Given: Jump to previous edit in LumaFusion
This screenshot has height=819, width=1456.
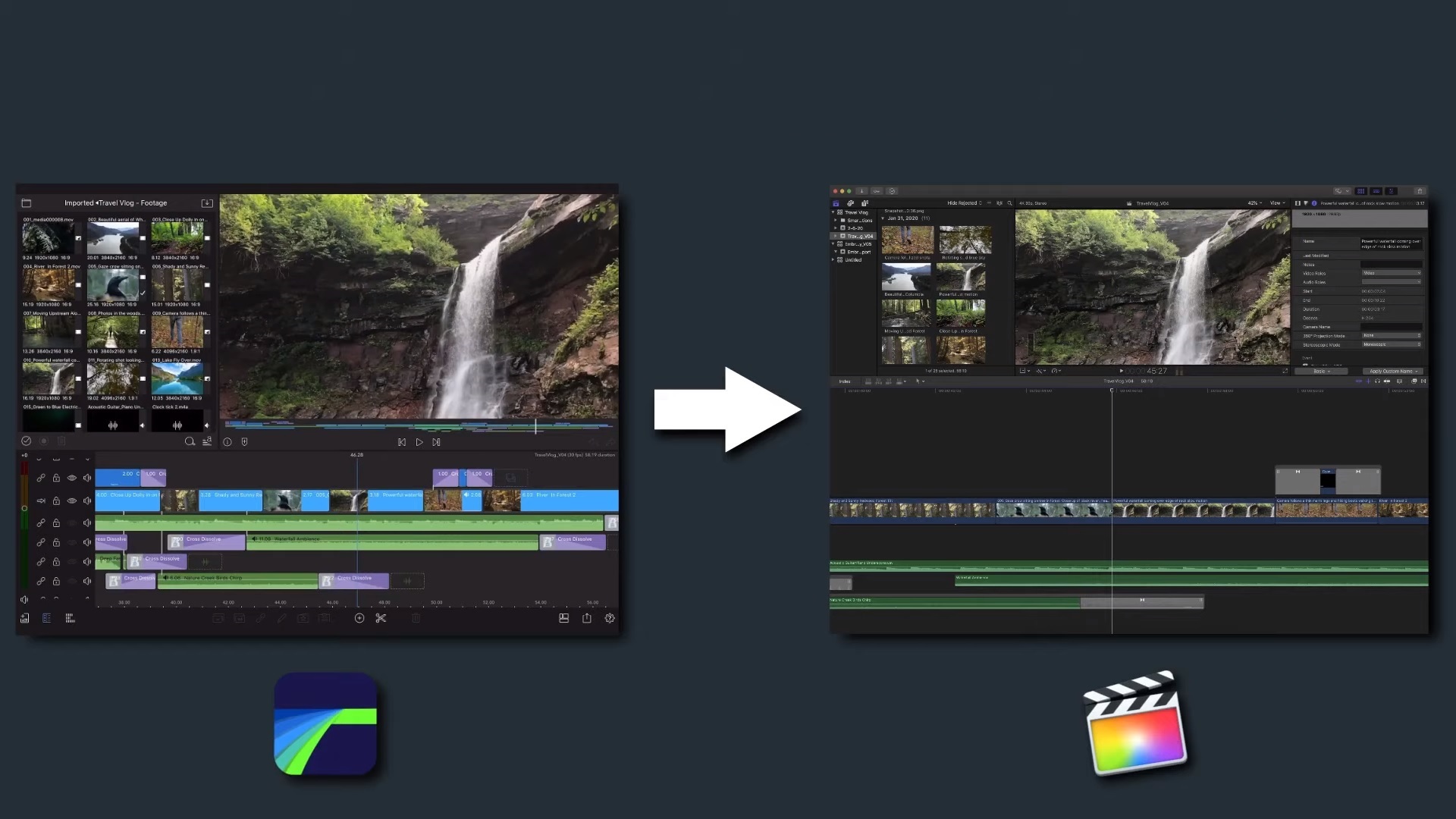Looking at the screenshot, I should point(402,442).
